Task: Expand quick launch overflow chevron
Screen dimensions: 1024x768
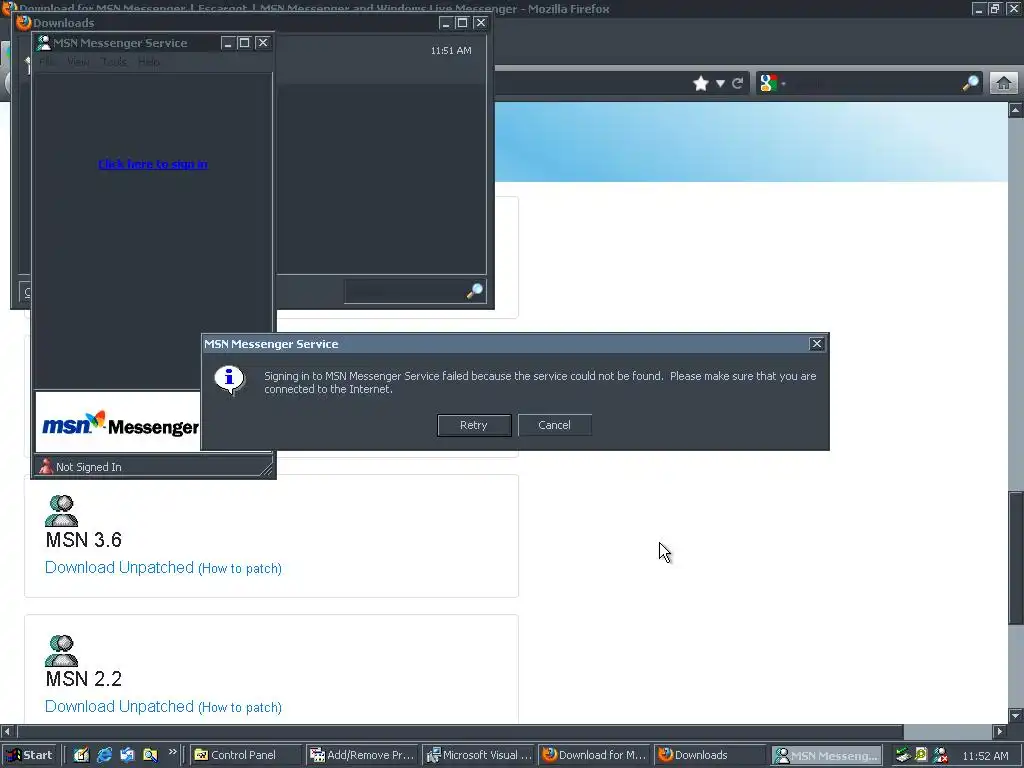Action: [x=172, y=752]
